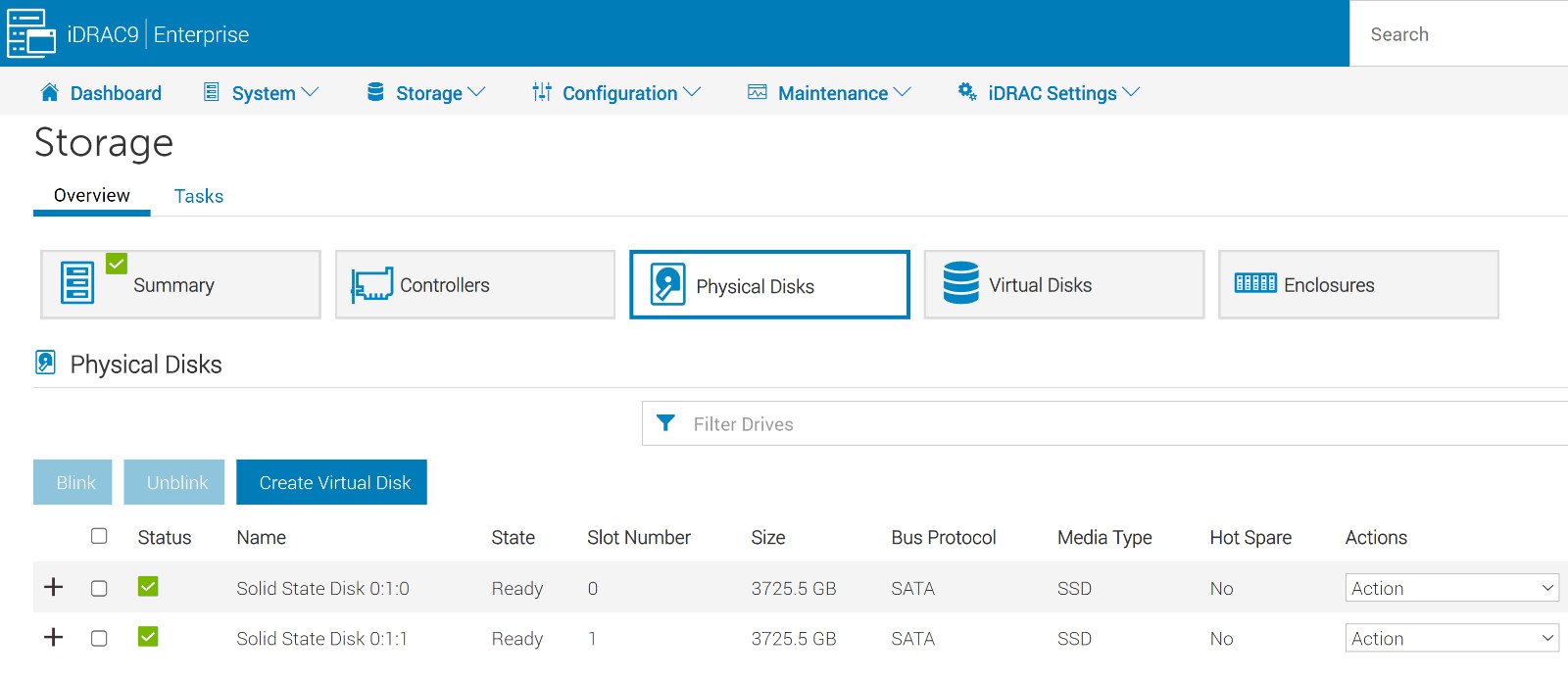Click the Bus Protocol column header
1568x682 pixels.
pos(944,537)
